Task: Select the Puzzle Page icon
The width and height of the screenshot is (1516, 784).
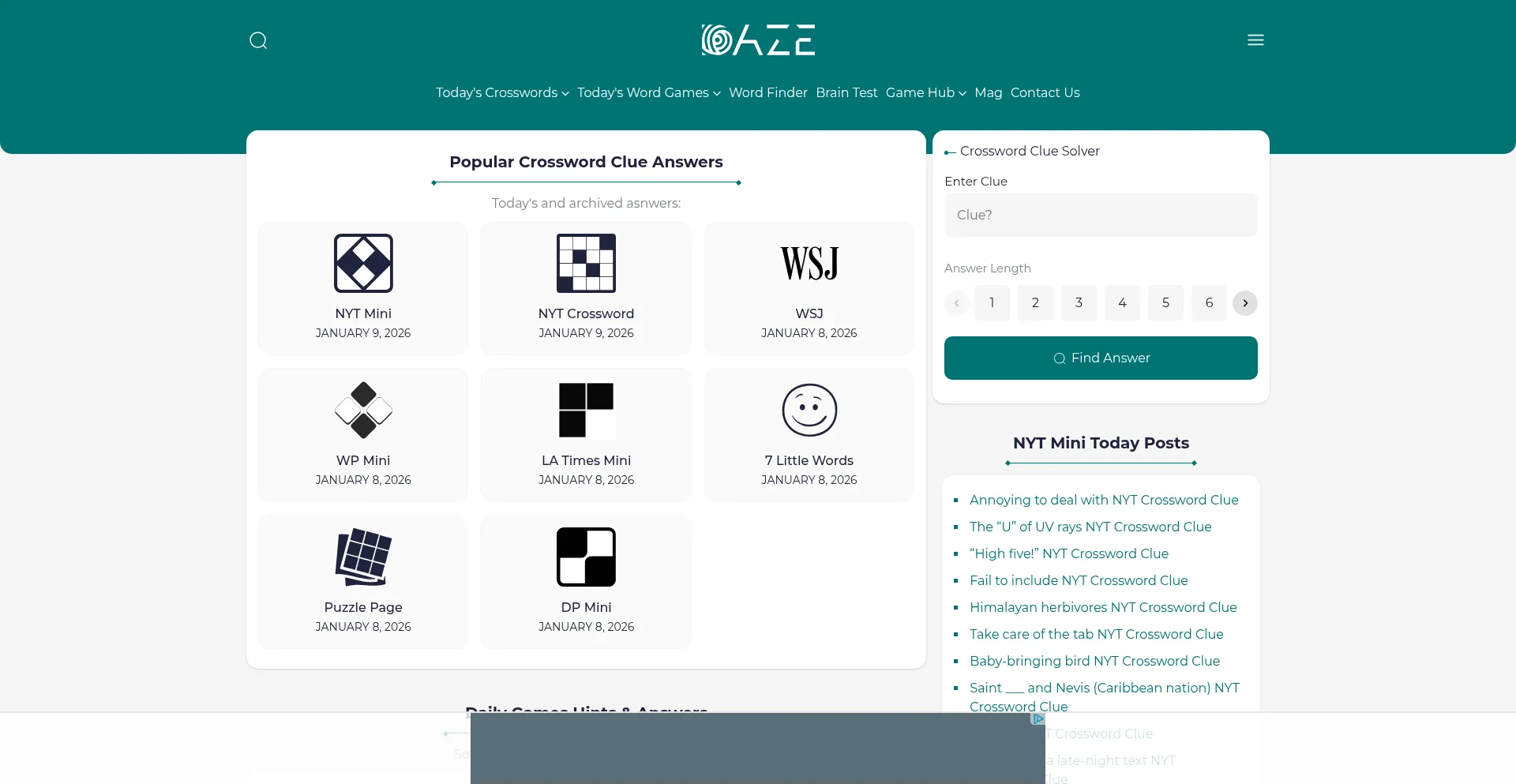Action: tap(362, 557)
